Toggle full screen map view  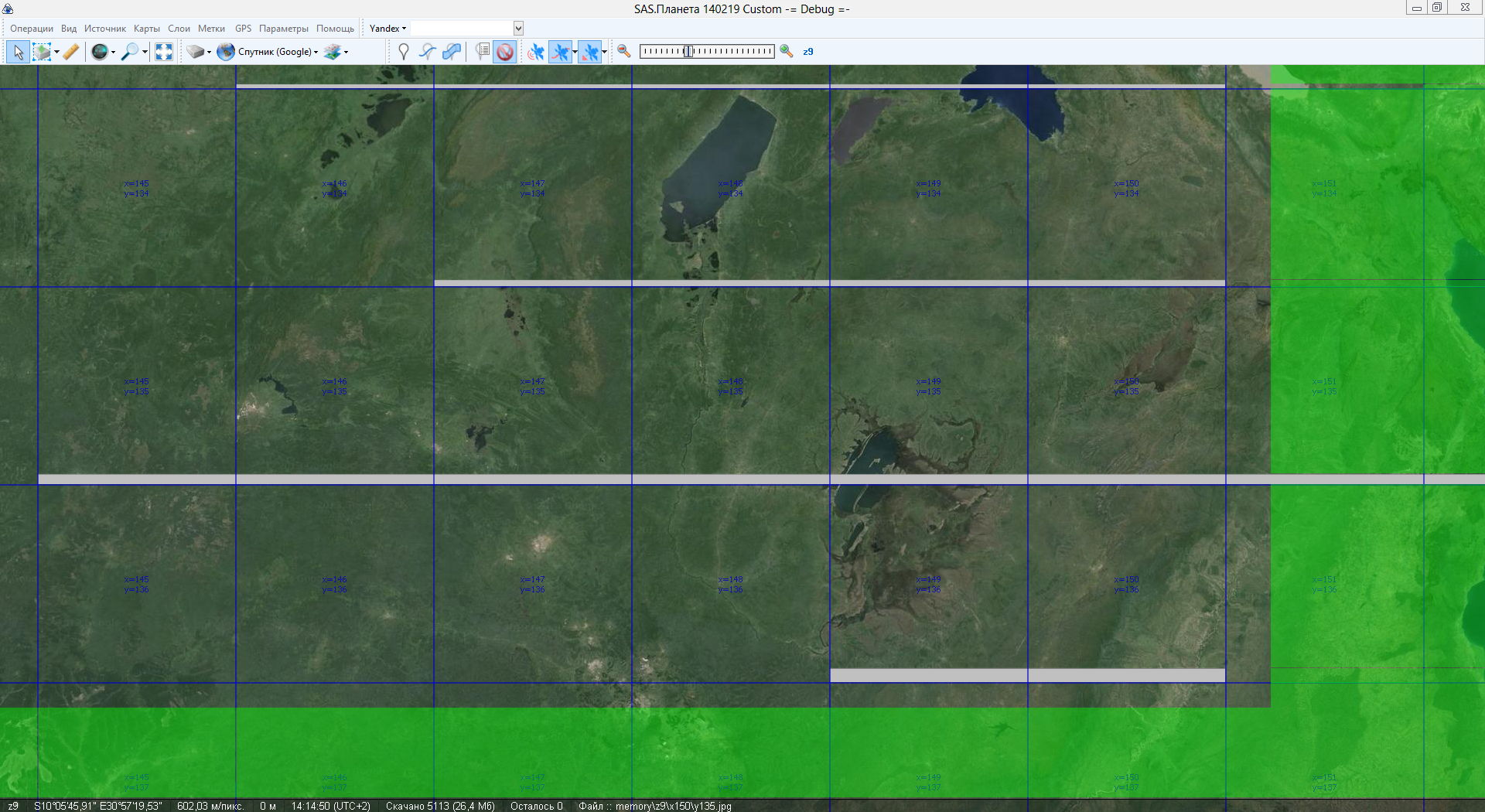pyautogui.click(x=164, y=52)
